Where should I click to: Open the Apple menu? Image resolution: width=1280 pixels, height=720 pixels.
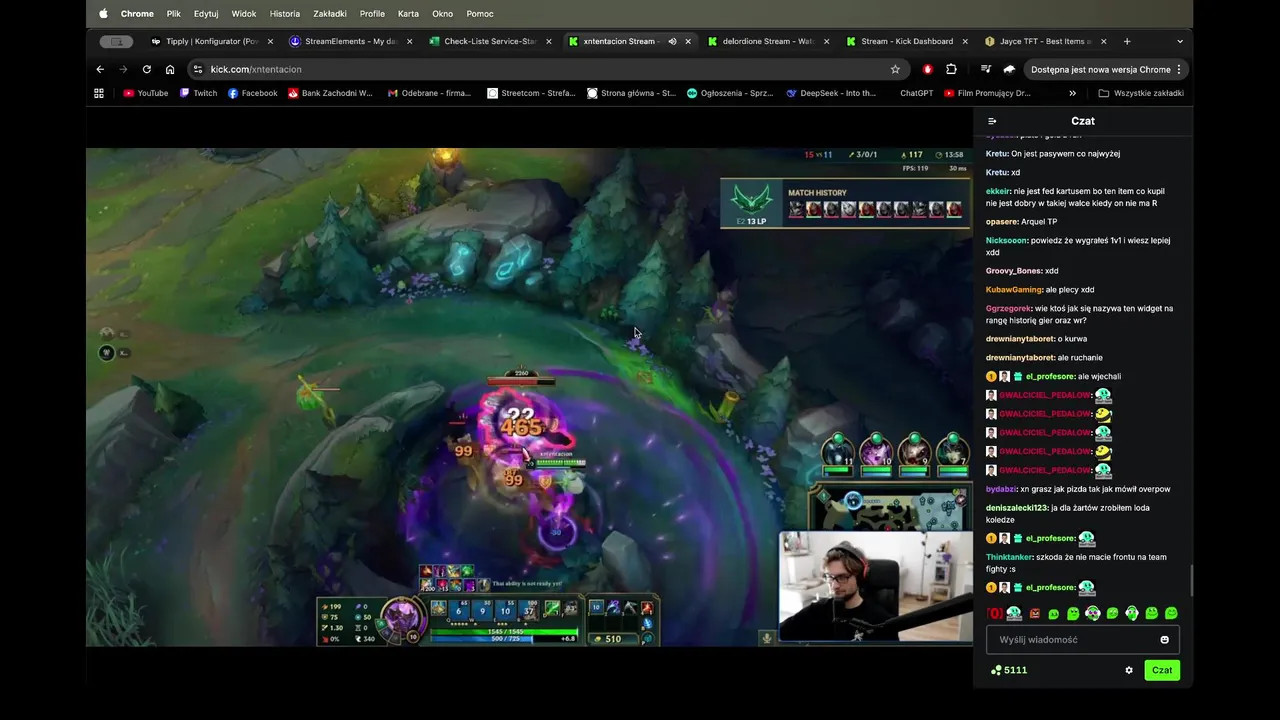point(103,14)
